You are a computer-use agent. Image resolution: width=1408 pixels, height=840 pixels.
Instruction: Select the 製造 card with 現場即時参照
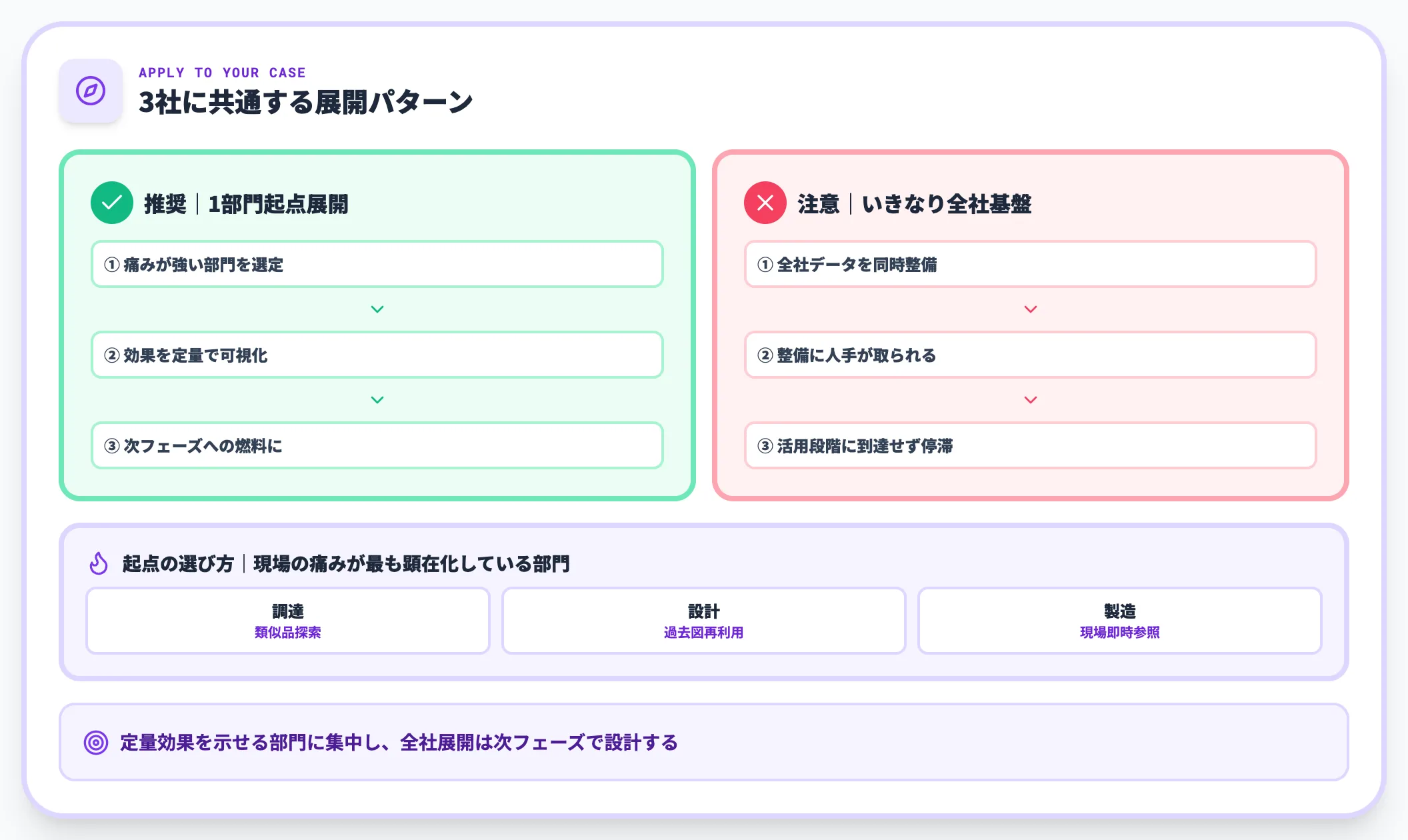(x=1120, y=620)
